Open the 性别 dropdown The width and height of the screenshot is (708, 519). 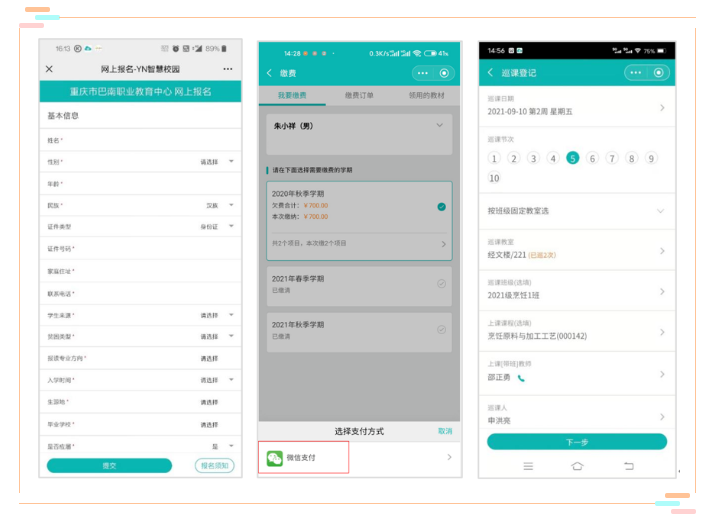click(231, 161)
